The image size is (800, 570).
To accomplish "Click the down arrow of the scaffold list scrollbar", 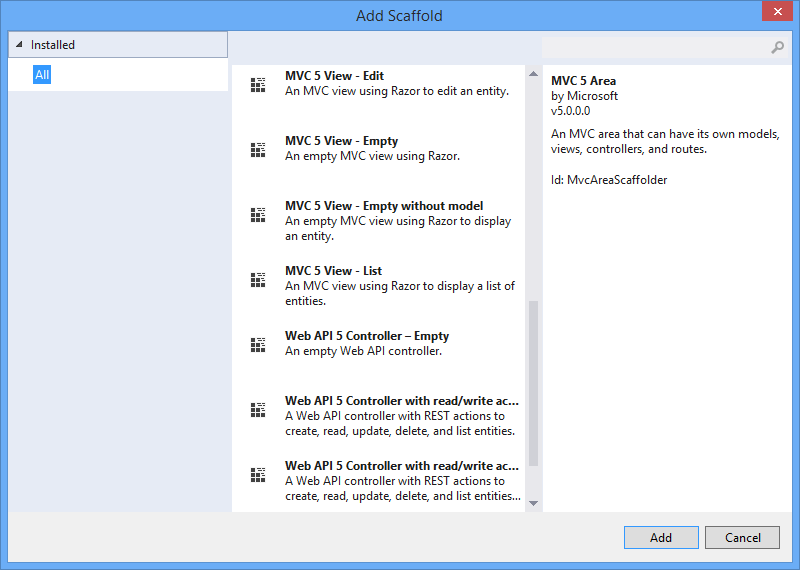I will point(533,503).
